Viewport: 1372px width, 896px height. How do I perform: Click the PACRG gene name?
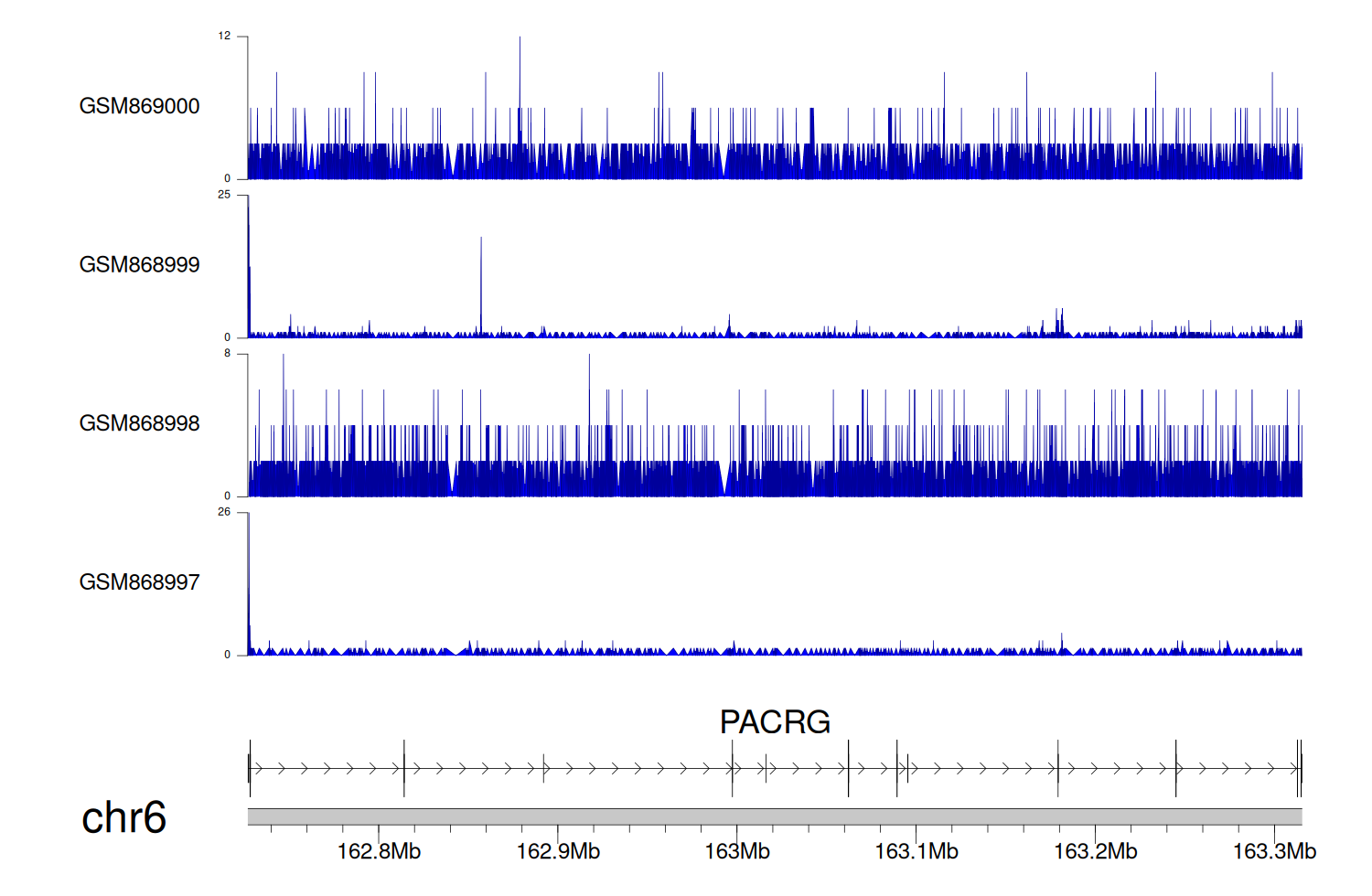[775, 722]
